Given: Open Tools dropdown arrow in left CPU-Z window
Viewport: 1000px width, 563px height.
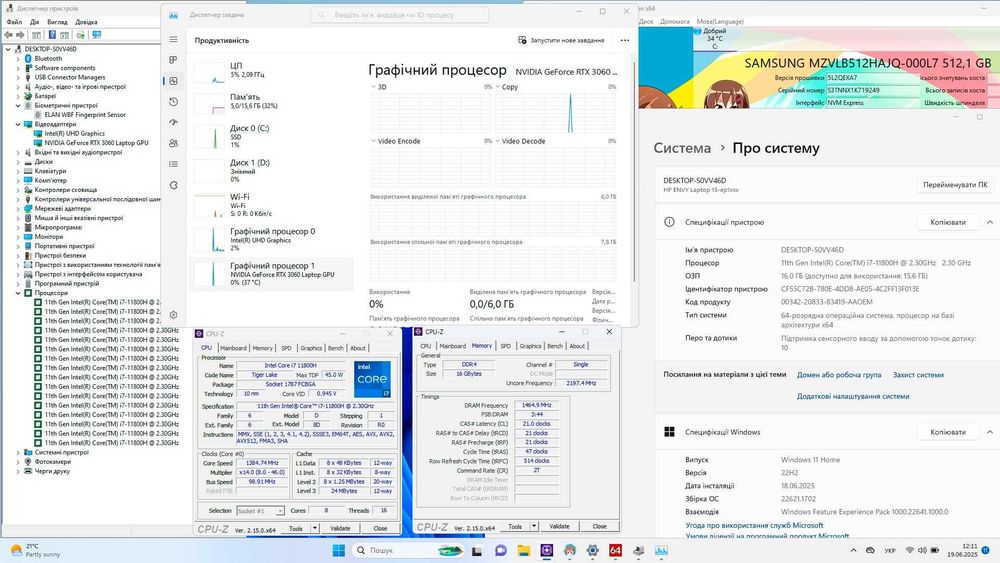Looking at the screenshot, I should [x=314, y=528].
